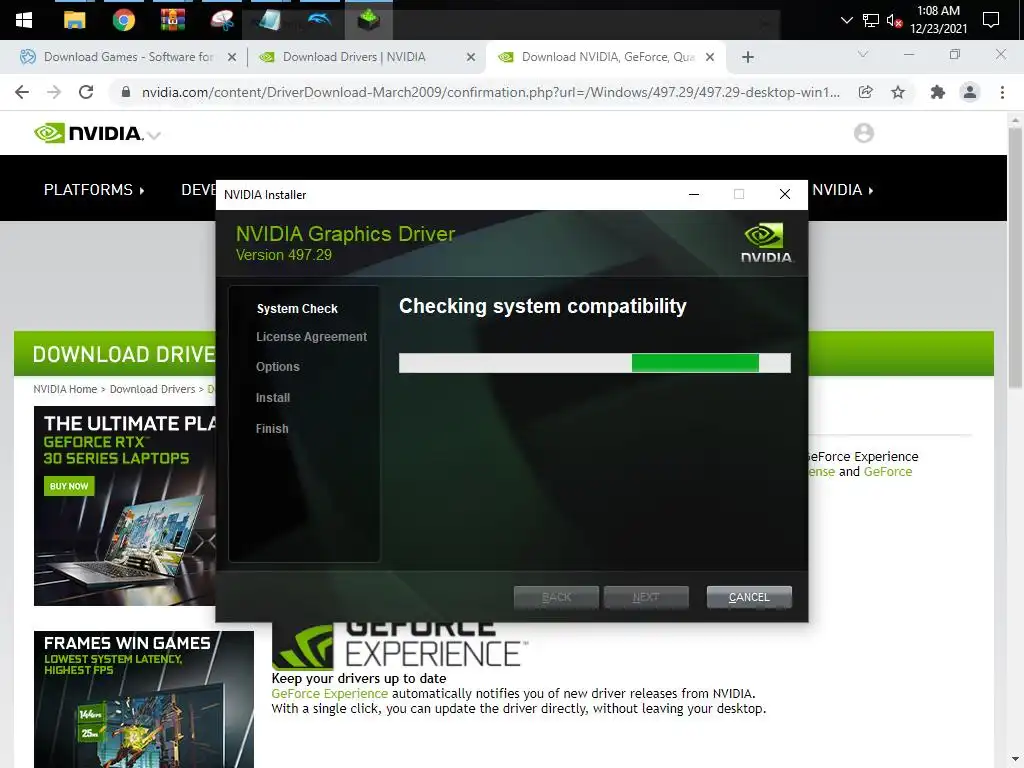
Task: Open the notification center icon
Action: tap(991, 20)
